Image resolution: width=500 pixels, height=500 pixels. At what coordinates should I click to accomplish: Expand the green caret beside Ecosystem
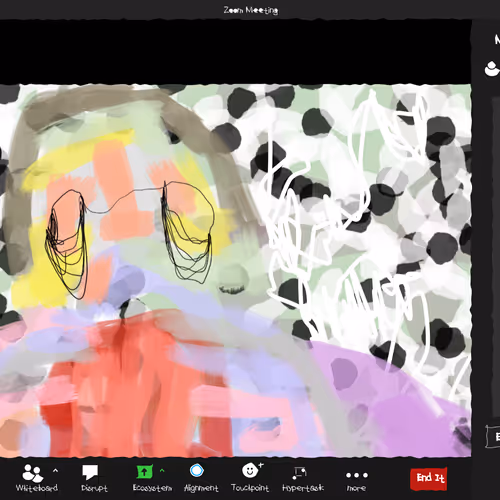pos(162,470)
